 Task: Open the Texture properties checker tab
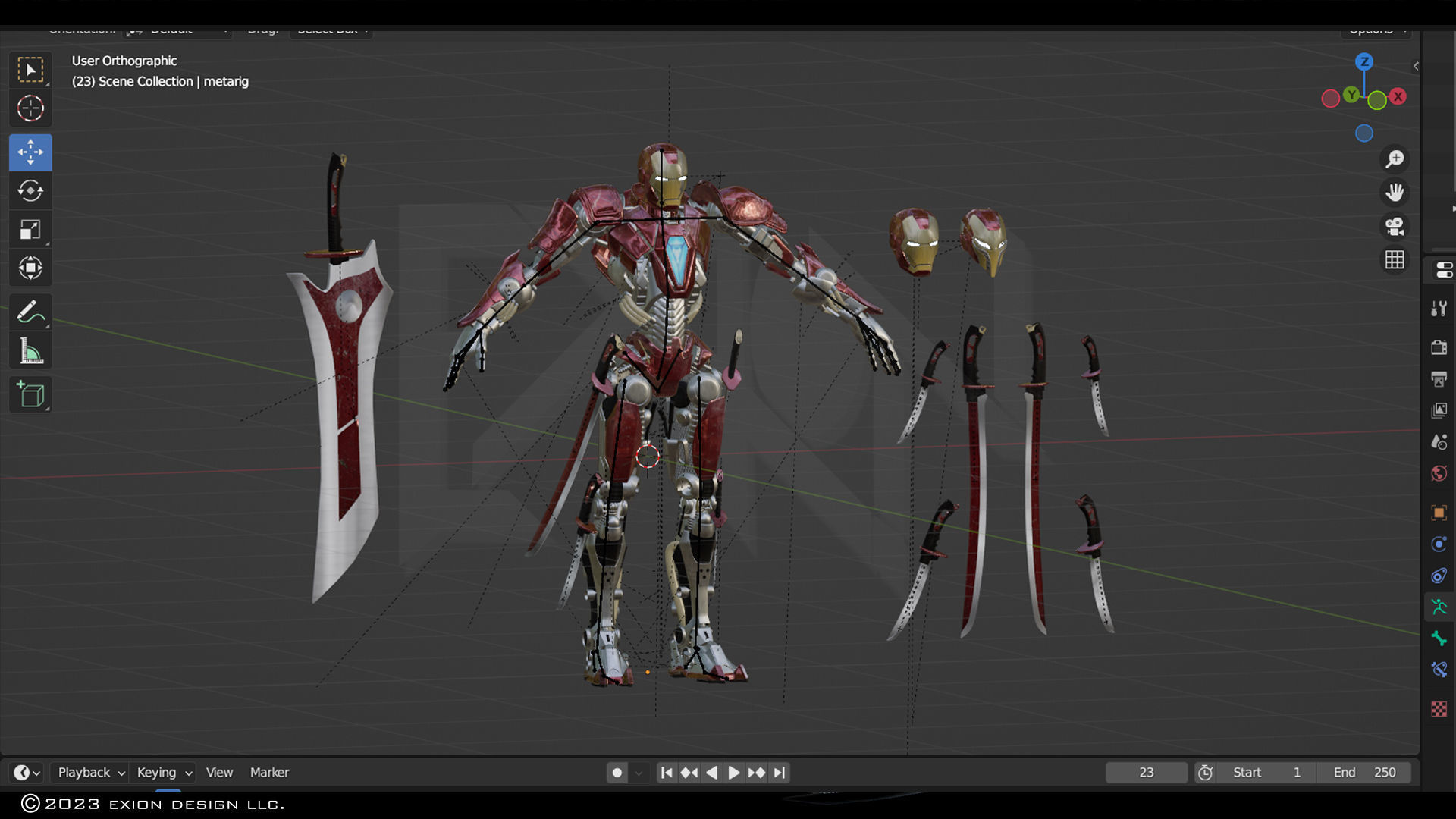tap(1439, 709)
